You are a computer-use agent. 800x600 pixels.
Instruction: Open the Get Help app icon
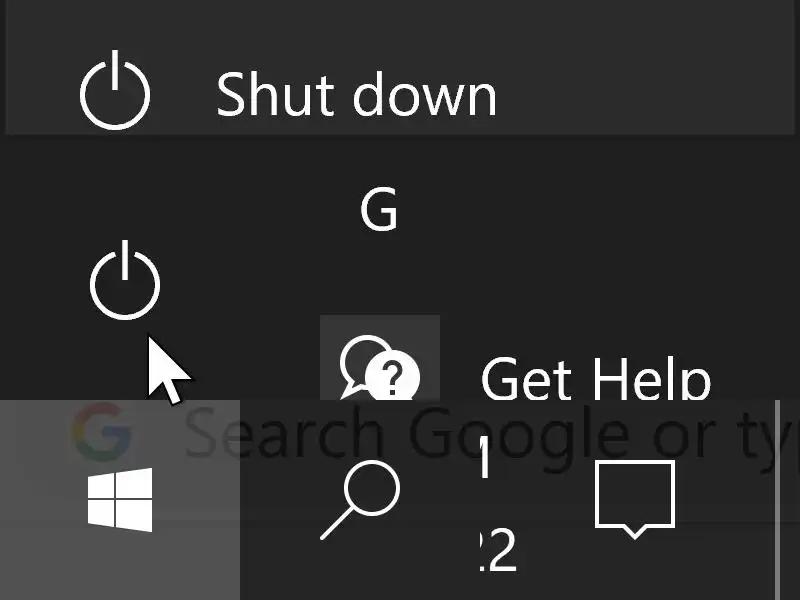[x=379, y=365]
